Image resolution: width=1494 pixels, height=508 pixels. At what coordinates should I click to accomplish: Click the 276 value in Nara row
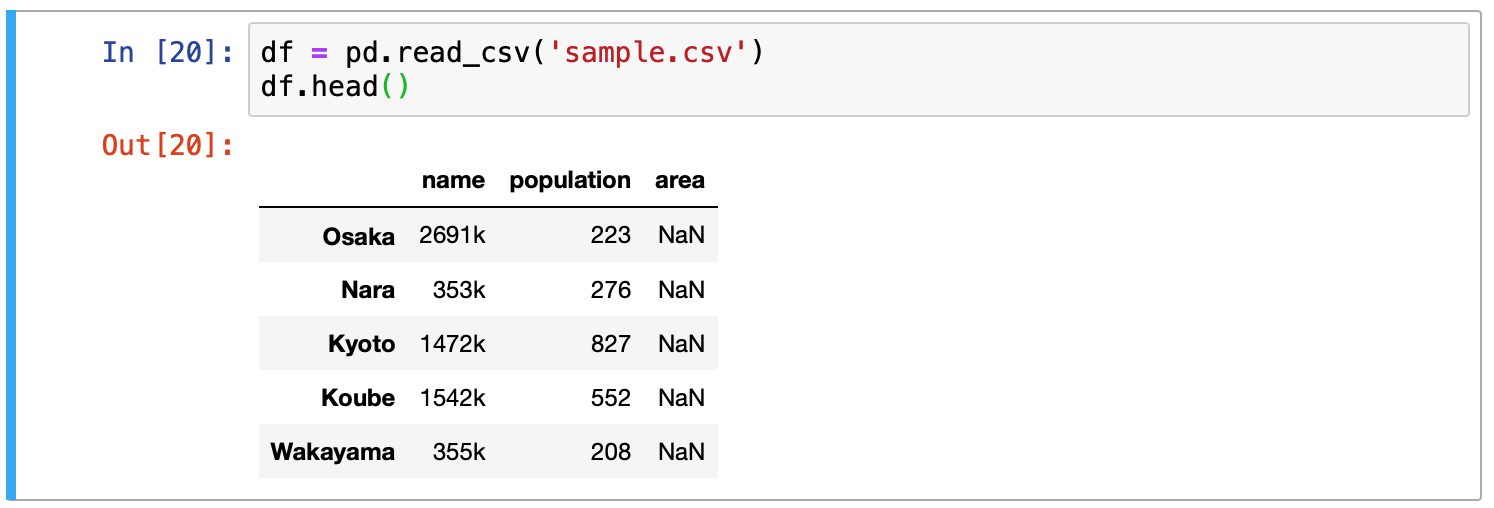click(610, 290)
